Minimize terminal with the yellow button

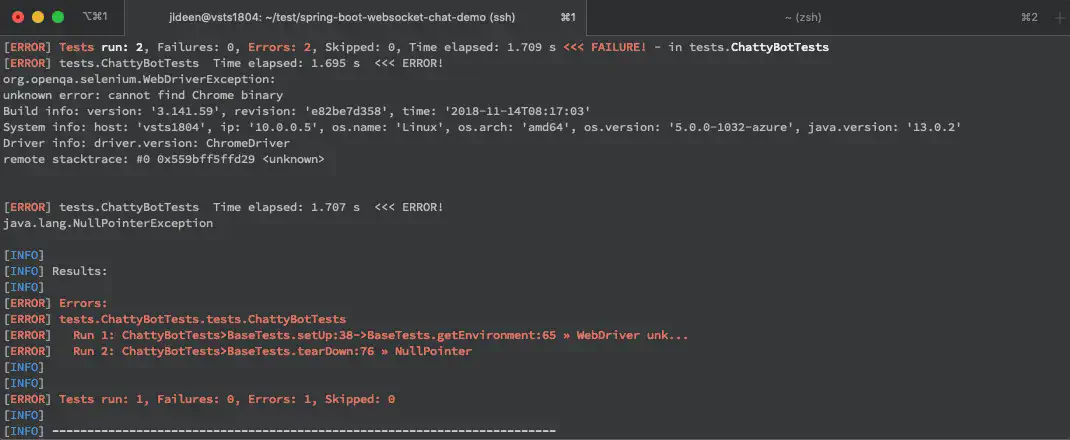coord(38,17)
